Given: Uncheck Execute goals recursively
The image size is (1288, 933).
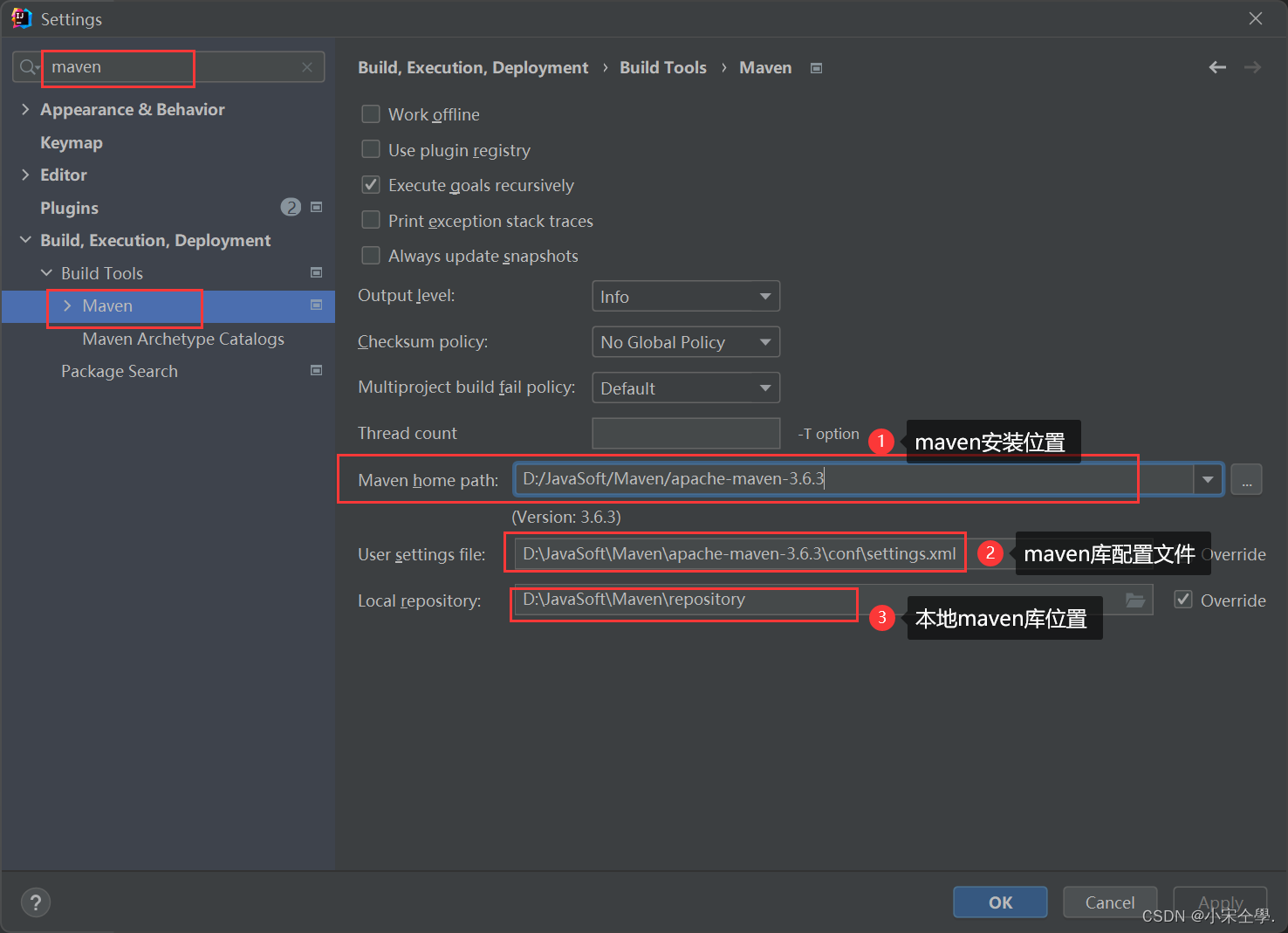Looking at the screenshot, I should [371, 184].
